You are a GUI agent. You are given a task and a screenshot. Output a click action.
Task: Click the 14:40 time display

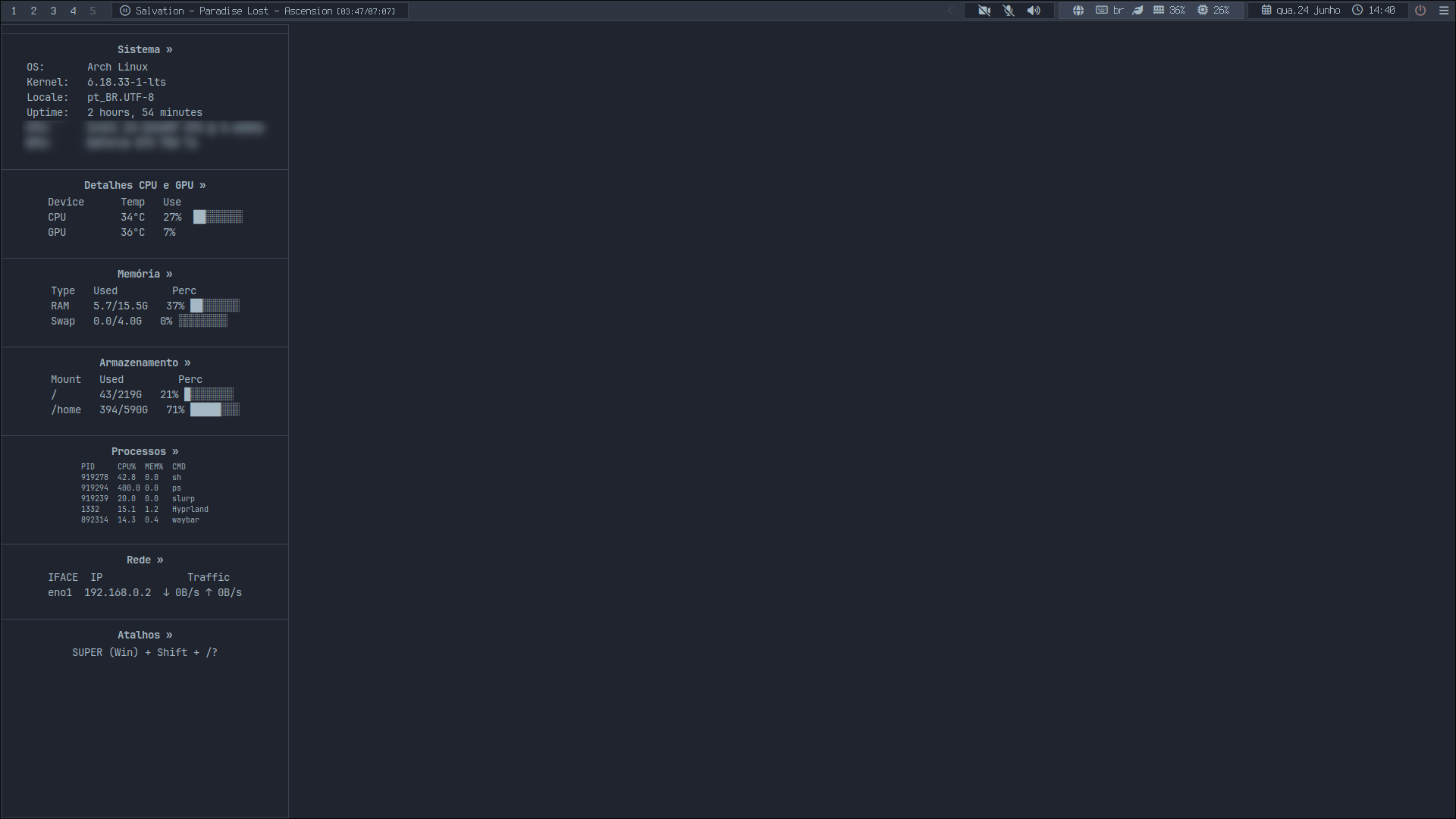coord(1382,11)
